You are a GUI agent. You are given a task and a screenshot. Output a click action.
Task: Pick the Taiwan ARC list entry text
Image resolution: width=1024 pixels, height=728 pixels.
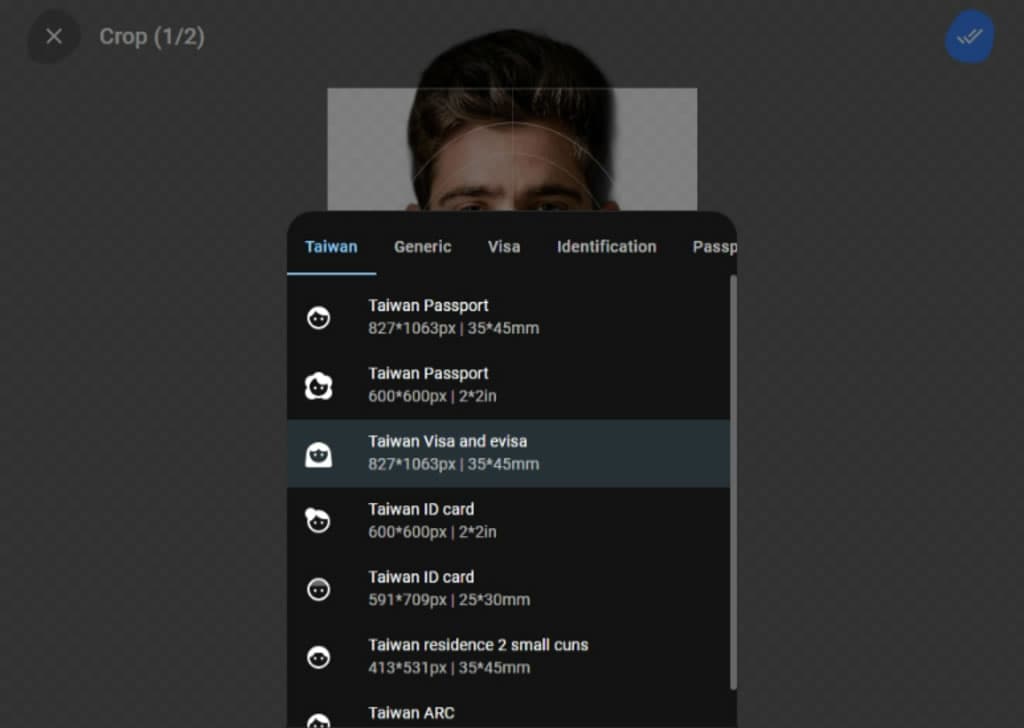tap(411, 713)
